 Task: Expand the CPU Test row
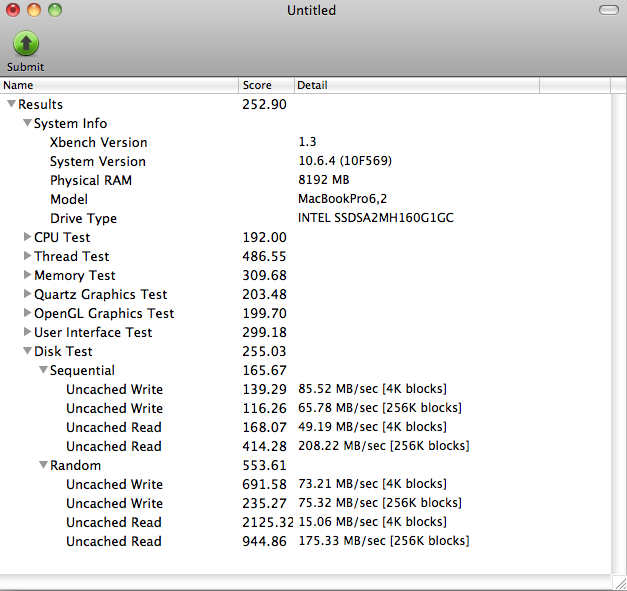tap(27, 237)
